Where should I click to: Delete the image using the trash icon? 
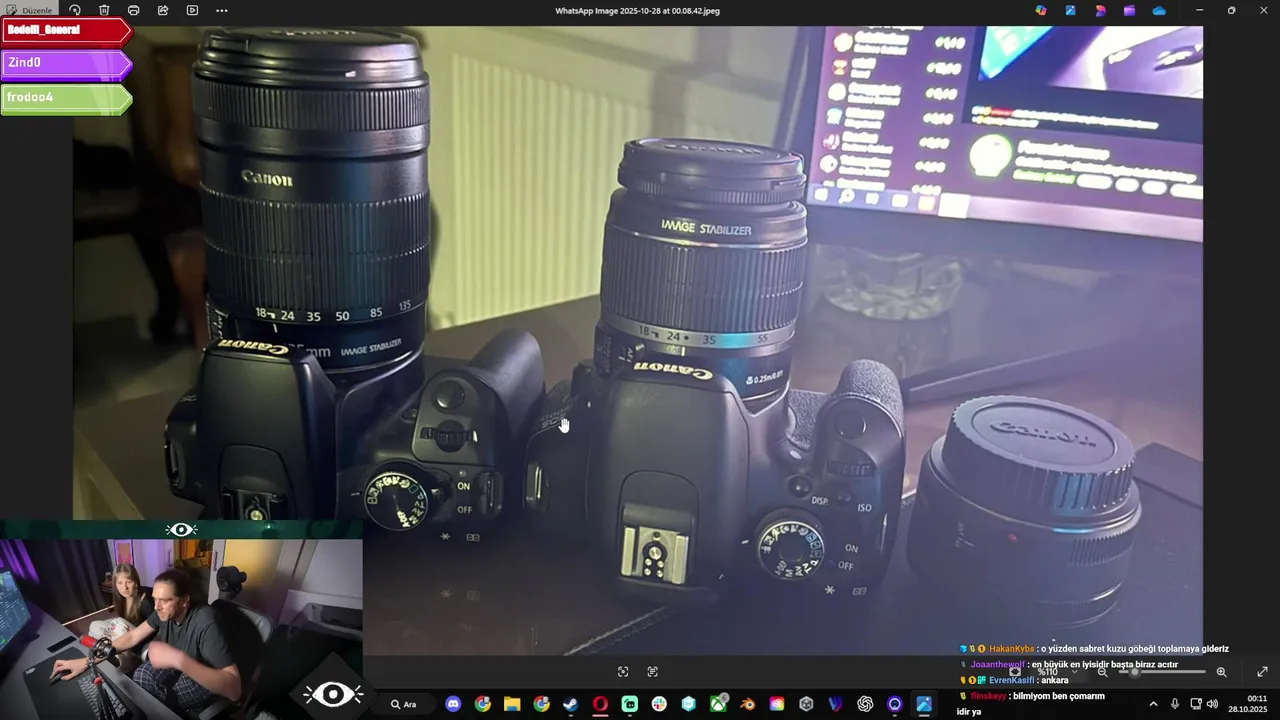point(104,10)
